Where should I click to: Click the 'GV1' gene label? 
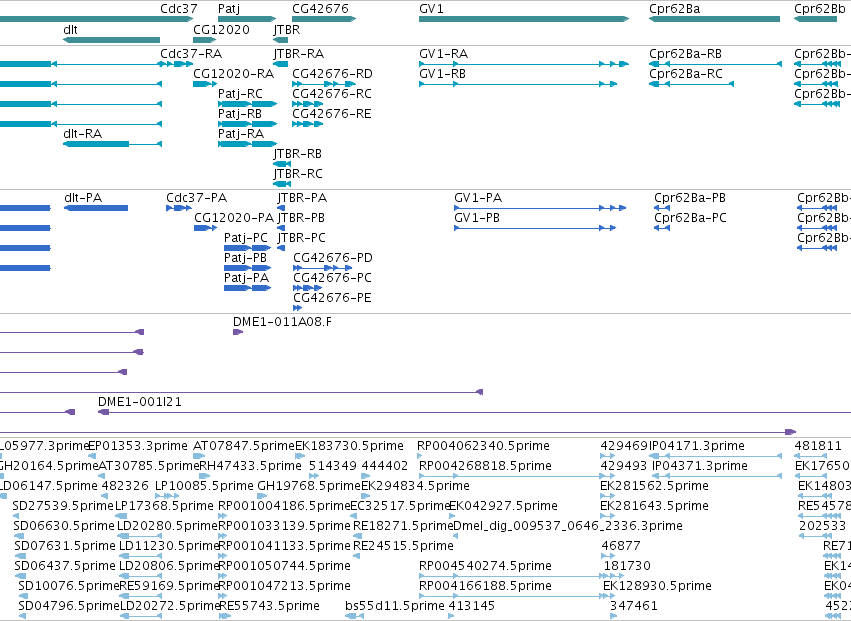(x=431, y=9)
